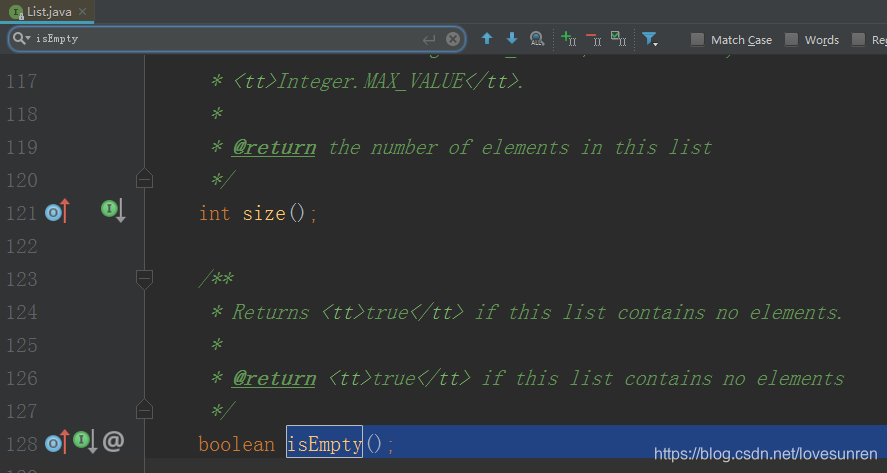Go to previous occurrence with the up arrow
The height and width of the screenshot is (473, 887).
[486, 38]
